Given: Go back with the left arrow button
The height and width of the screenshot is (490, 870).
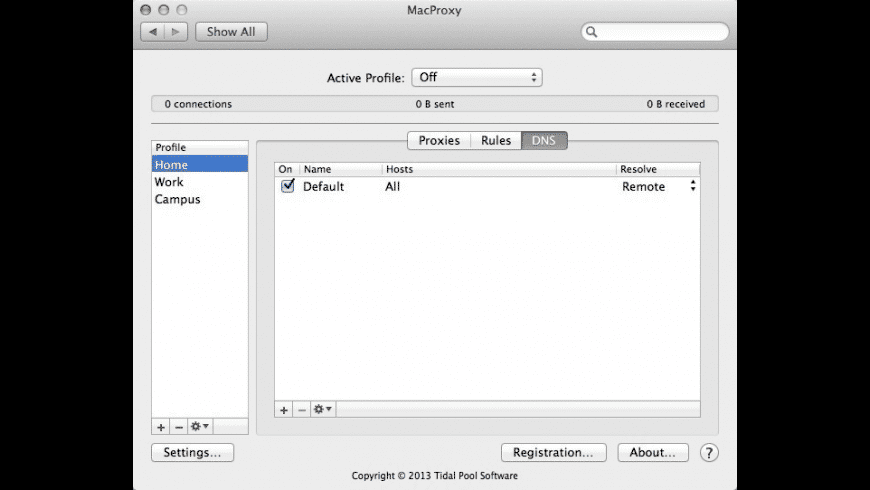Looking at the screenshot, I should [x=153, y=32].
